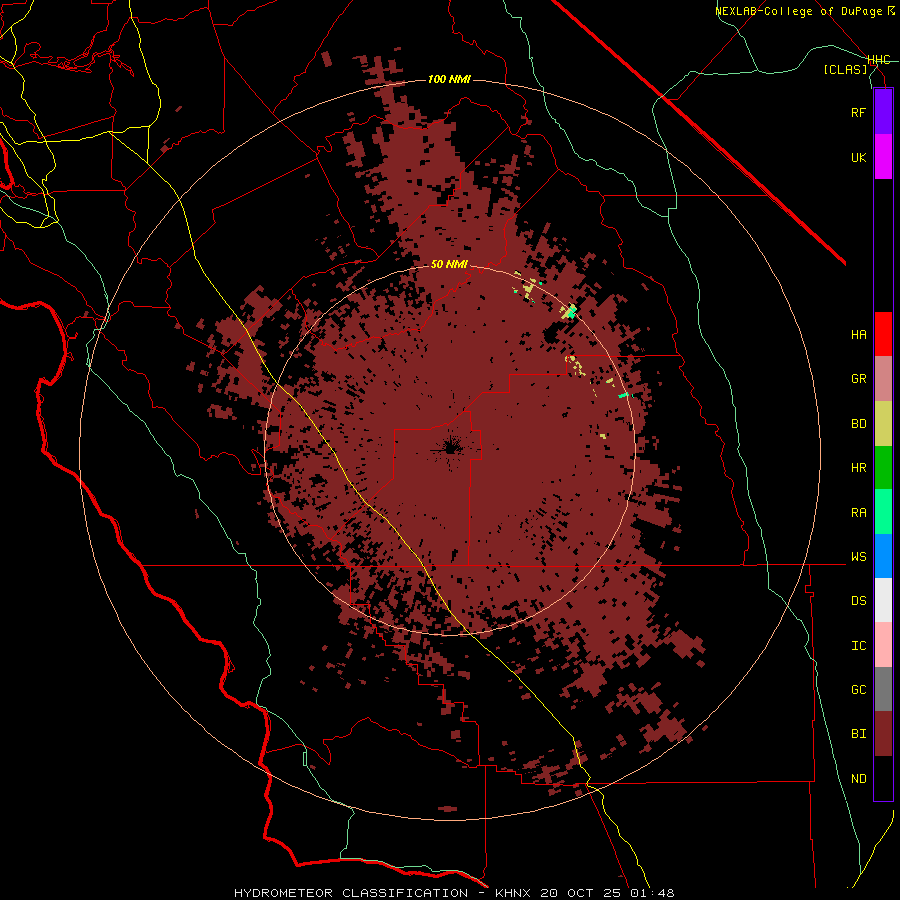Select the GC gray legend swatch
The height and width of the screenshot is (900, 900).
(x=883, y=689)
